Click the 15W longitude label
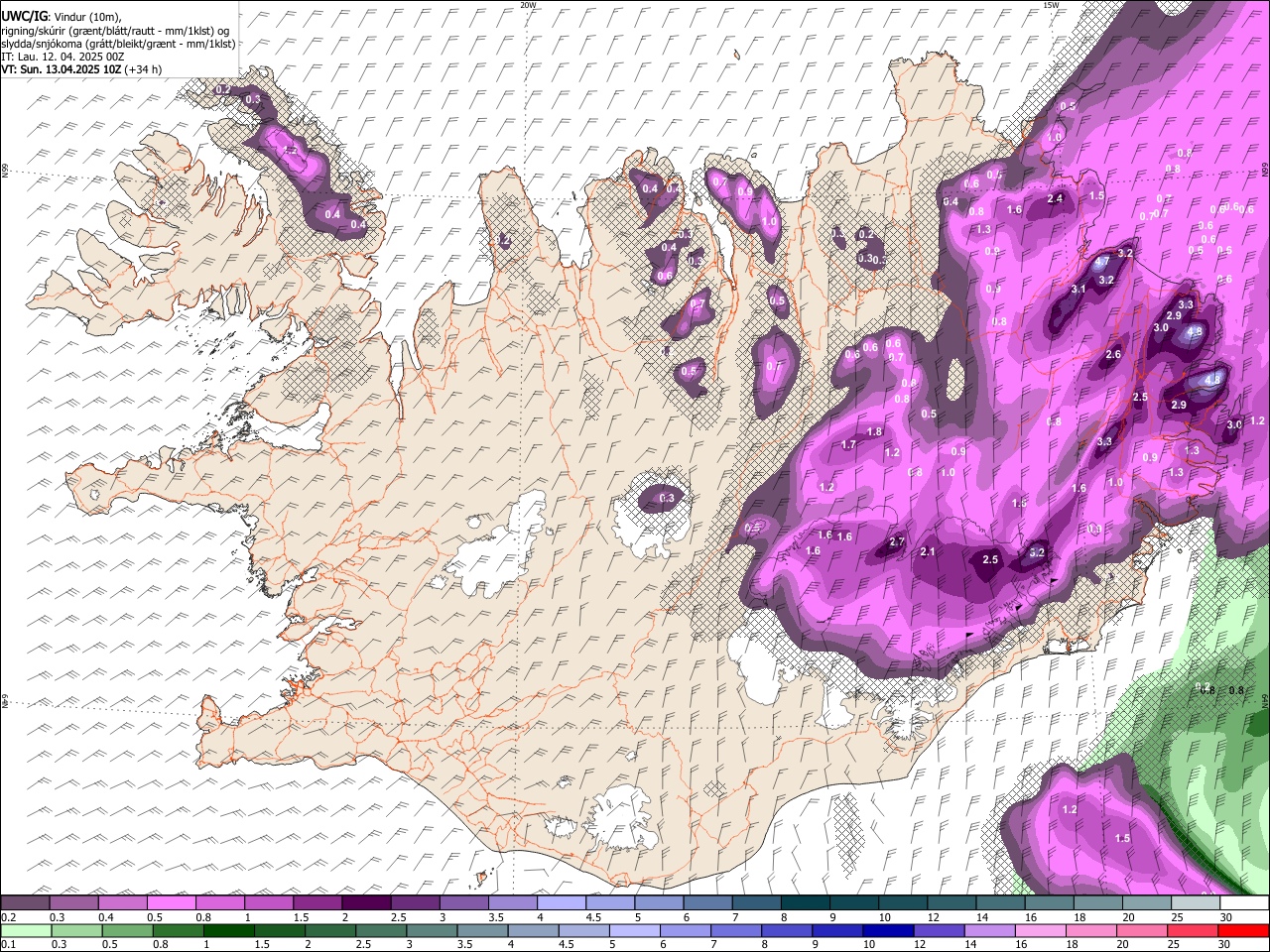1270x952 pixels. click(1050, 5)
